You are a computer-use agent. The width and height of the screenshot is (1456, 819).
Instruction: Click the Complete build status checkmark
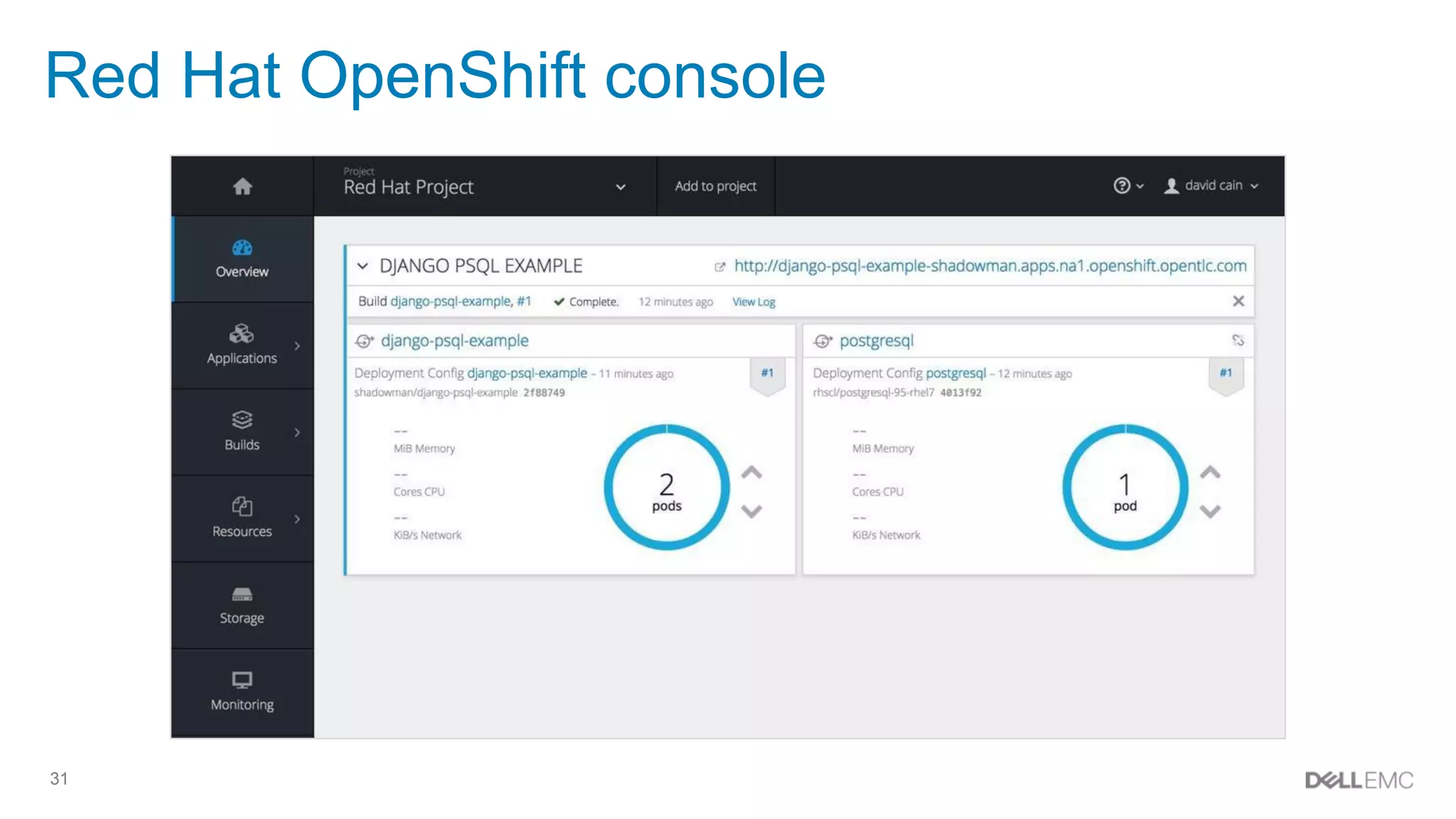(x=560, y=301)
